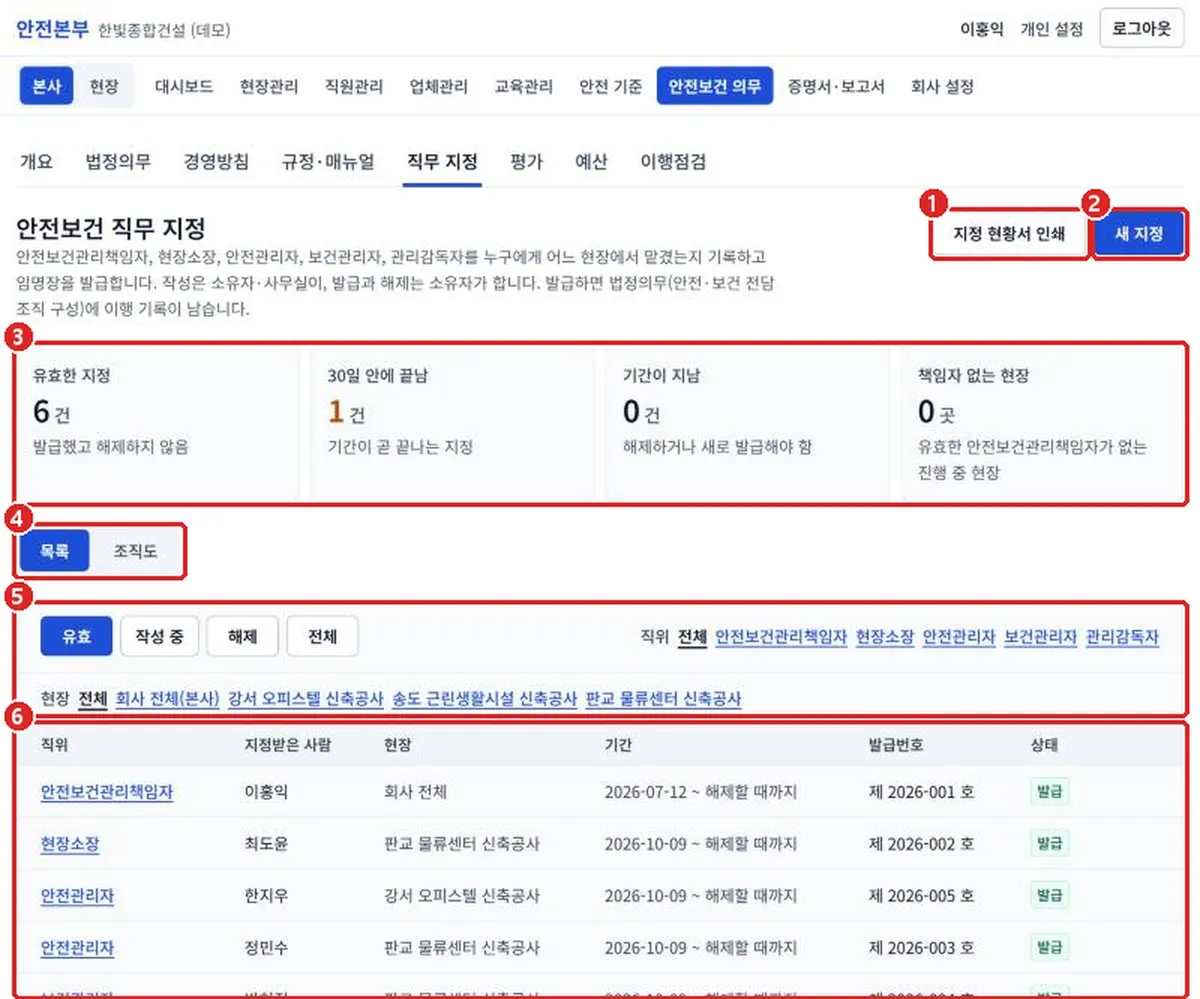1200x999 pixels.
Task: Click the 새 지정 button
Action: coord(1139,236)
